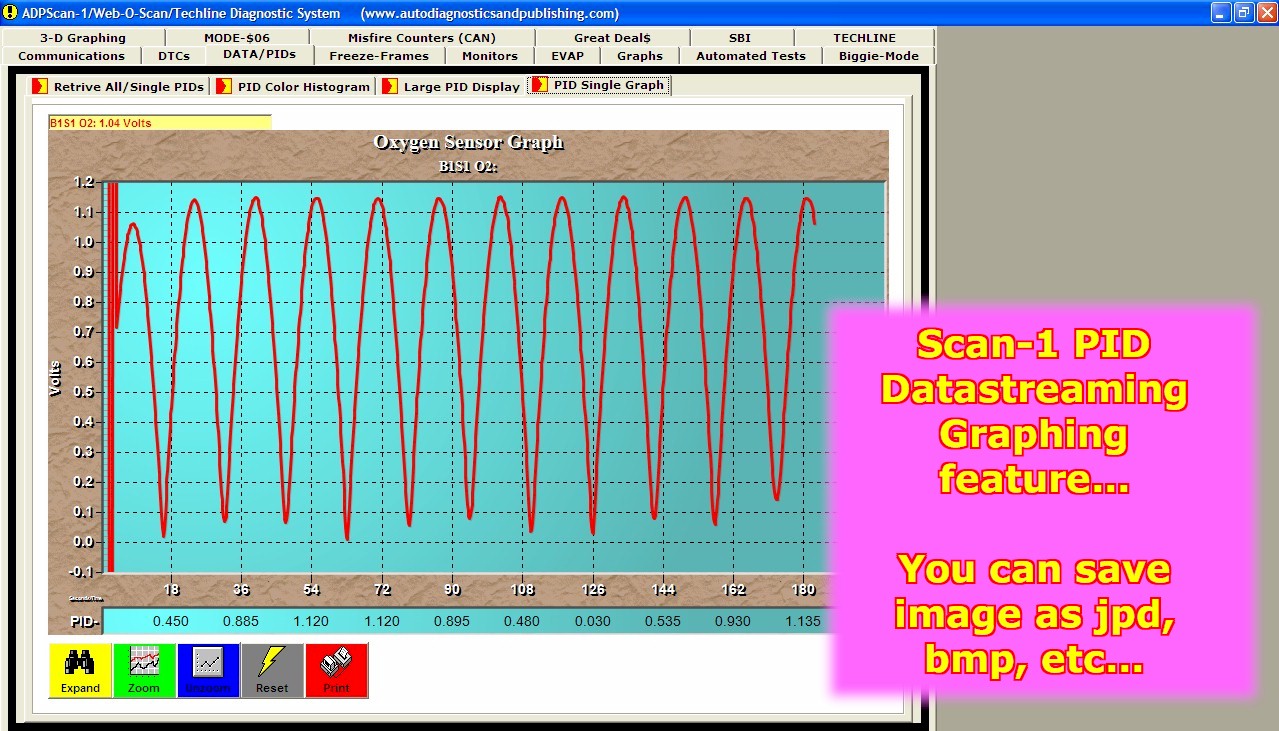This screenshot has width=1279, height=731.
Task: Click PID value 0.480
Action: tap(522, 621)
